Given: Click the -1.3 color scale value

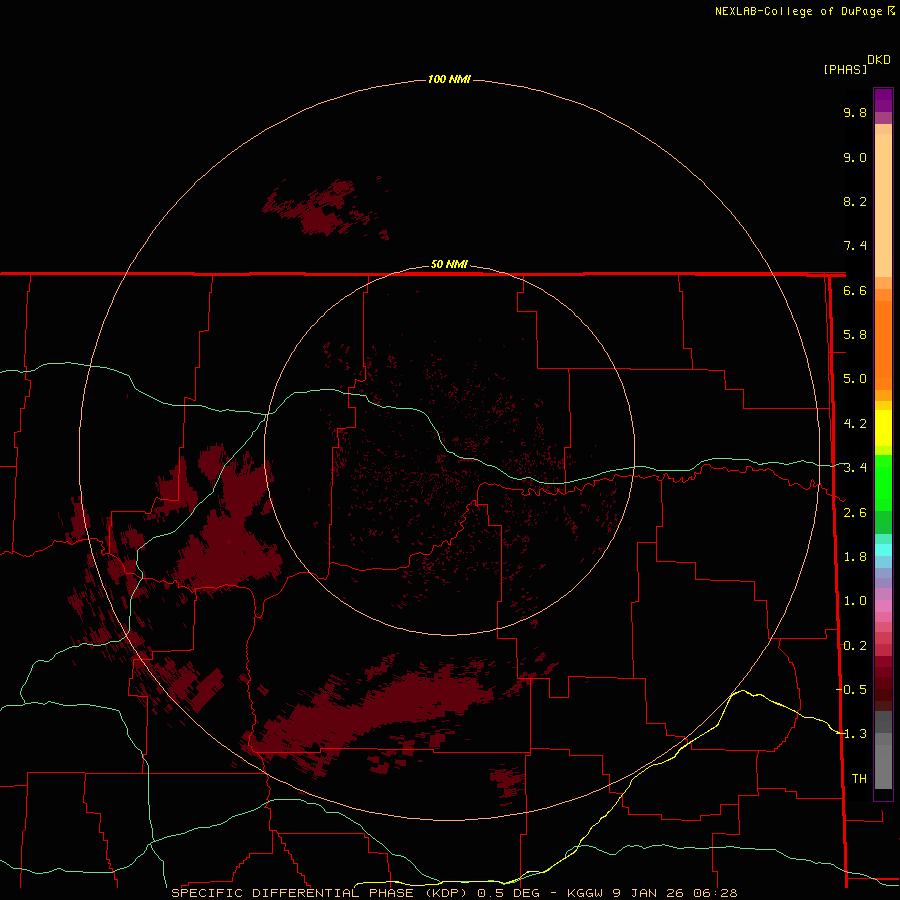Looking at the screenshot, I should pyautogui.click(x=851, y=734).
